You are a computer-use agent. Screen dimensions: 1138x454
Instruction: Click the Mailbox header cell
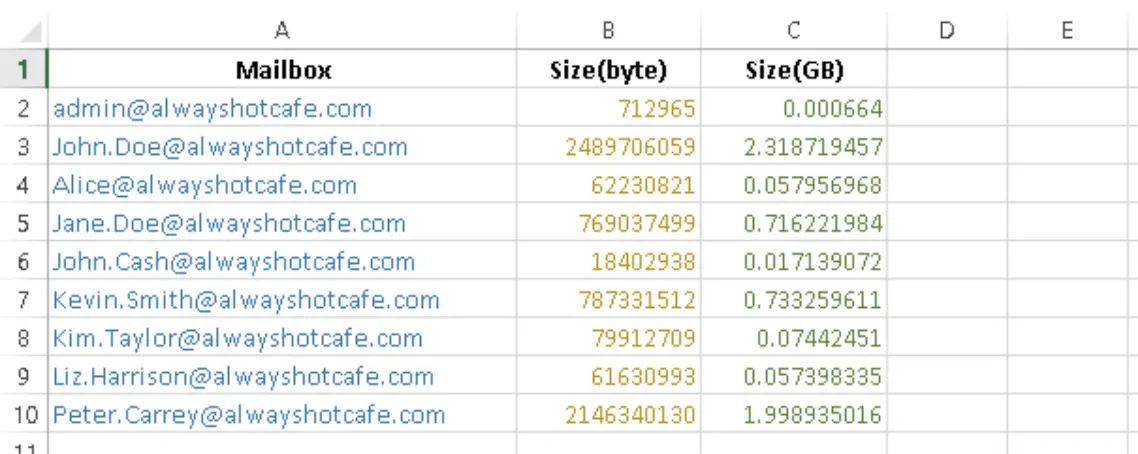click(x=282, y=70)
